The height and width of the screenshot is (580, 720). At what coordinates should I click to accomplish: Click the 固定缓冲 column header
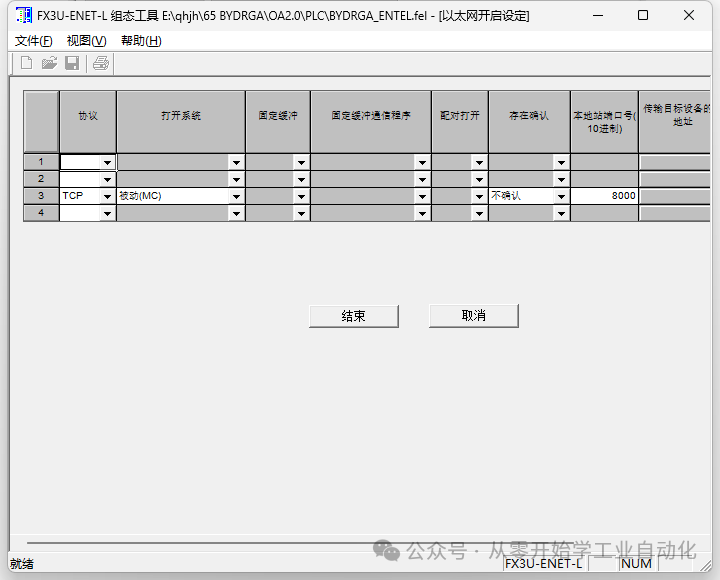pos(278,122)
